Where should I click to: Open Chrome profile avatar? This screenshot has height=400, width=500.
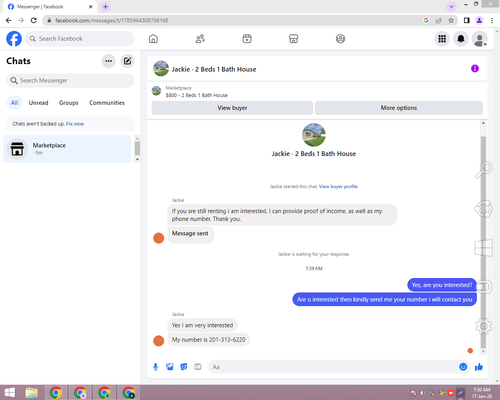point(479,20)
